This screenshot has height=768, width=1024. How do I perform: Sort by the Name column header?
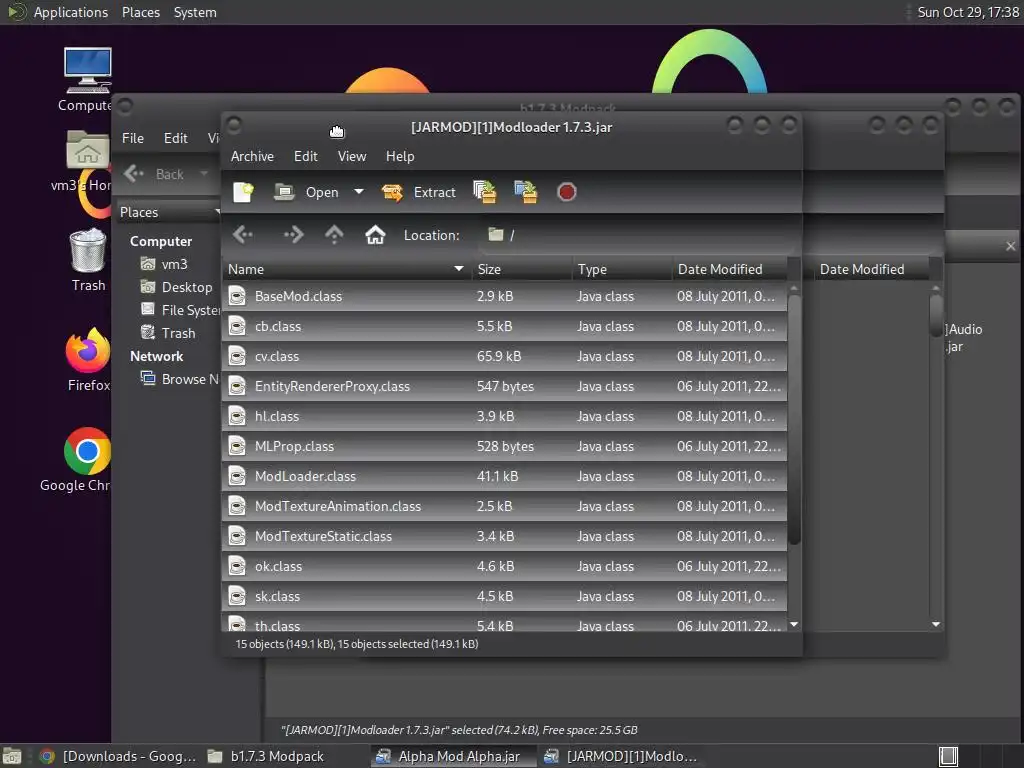346,269
